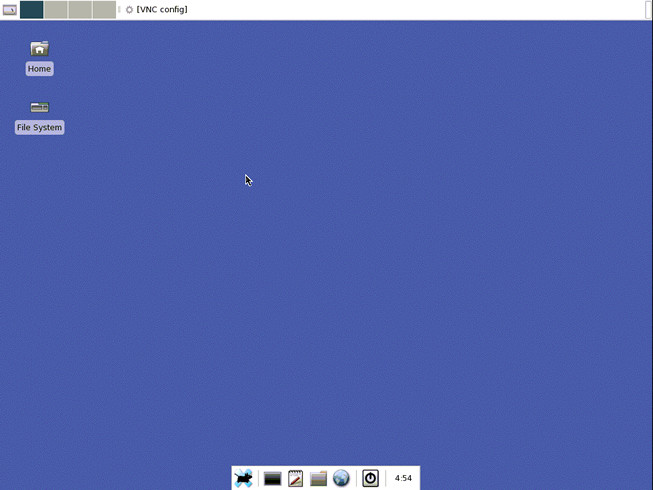Select the File System drive icon

[x=39, y=107]
